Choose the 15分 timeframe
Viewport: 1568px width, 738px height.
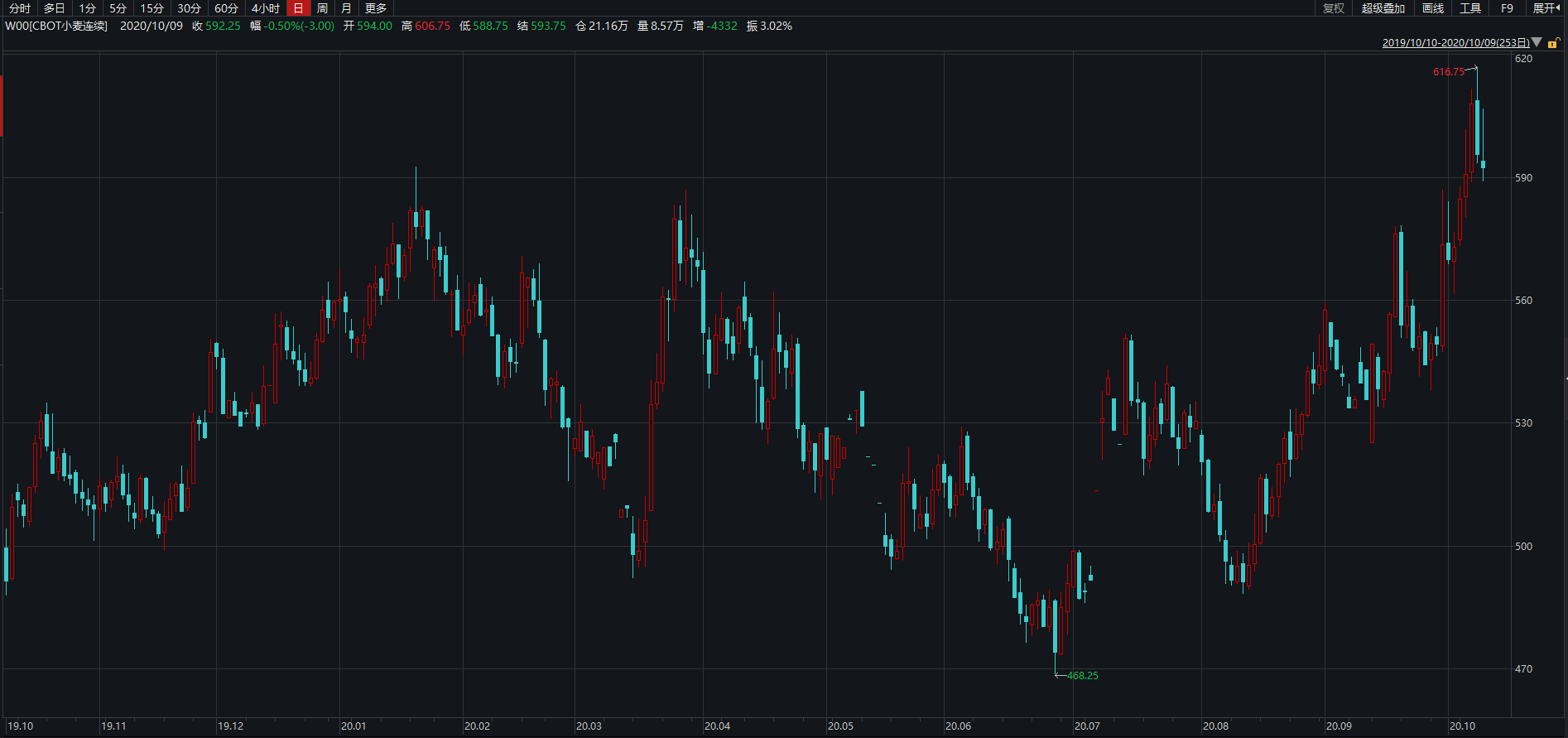click(152, 8)
